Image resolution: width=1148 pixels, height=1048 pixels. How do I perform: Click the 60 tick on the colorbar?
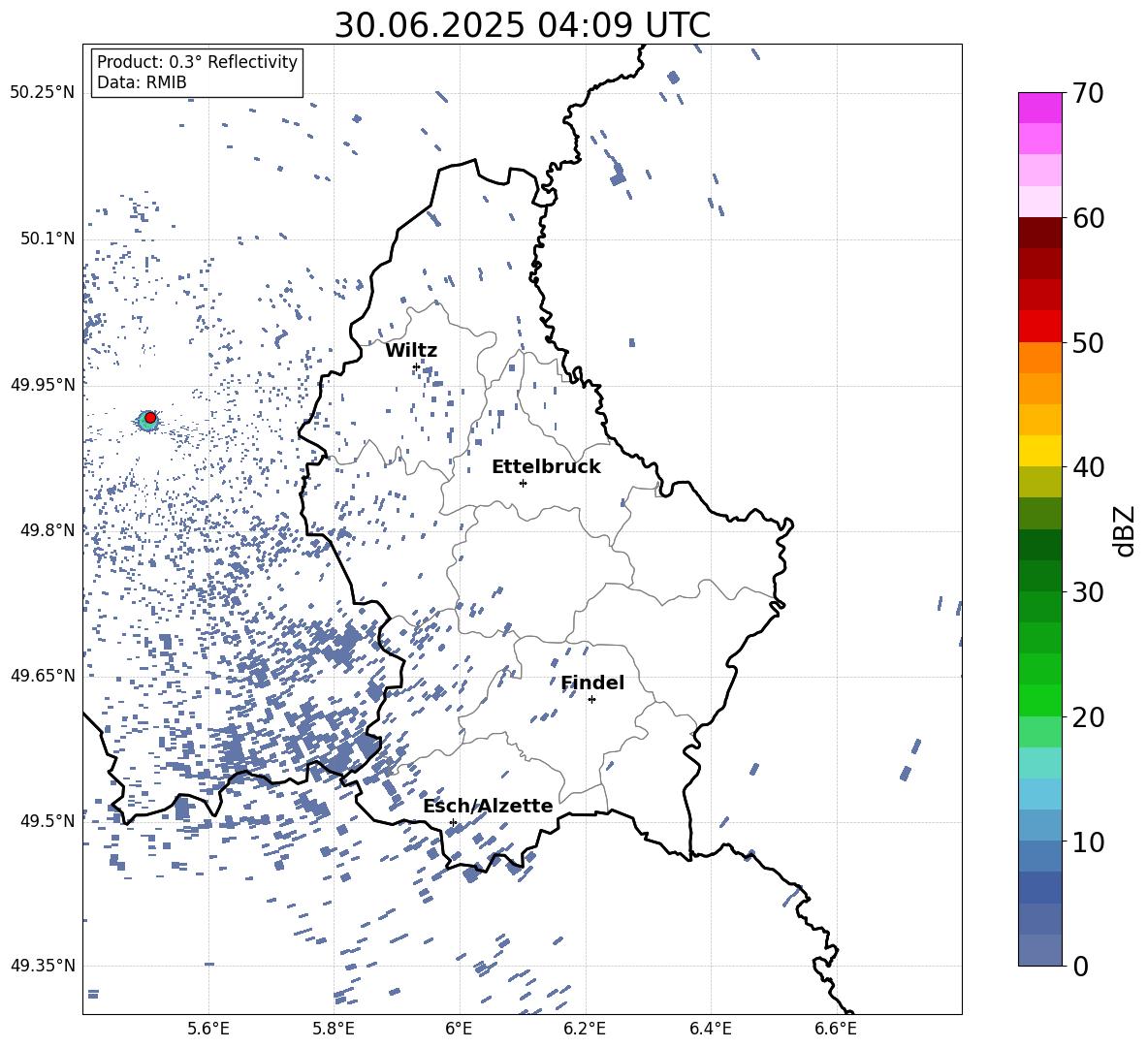pyautogui.click(x=1087, y=218)
